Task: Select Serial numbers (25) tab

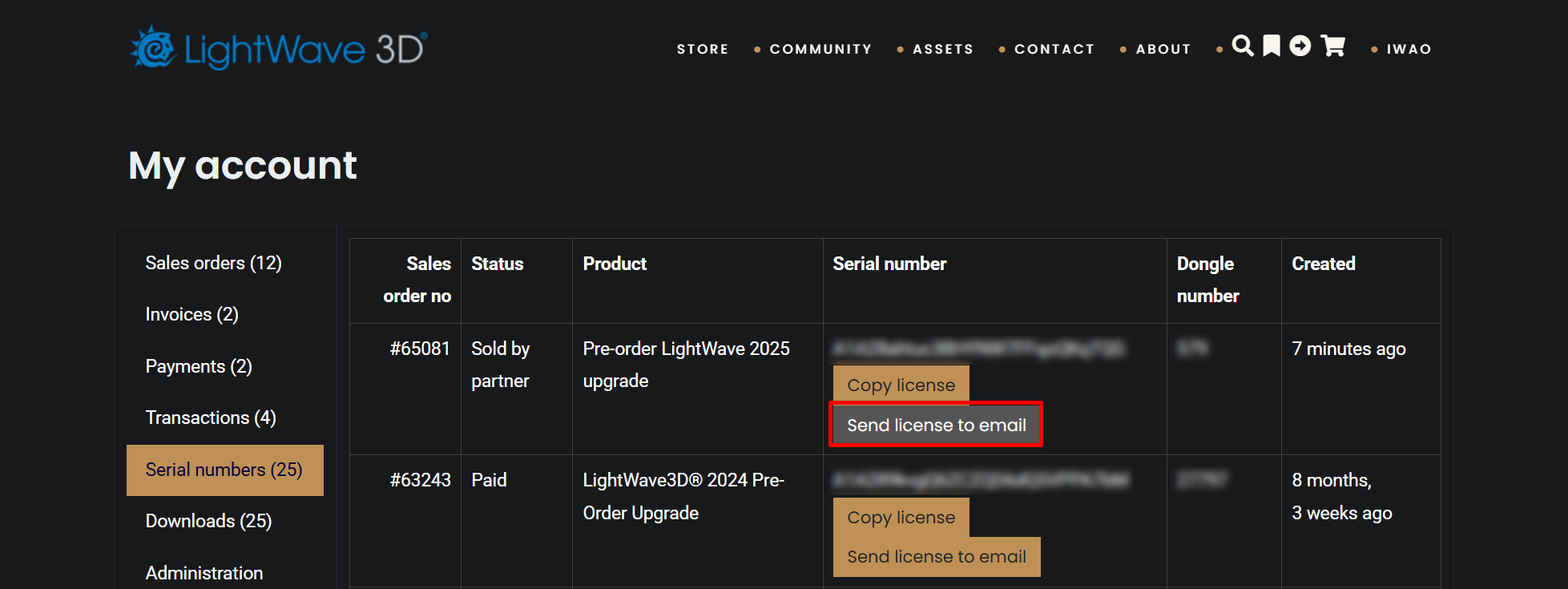Action: pos(225,470)
